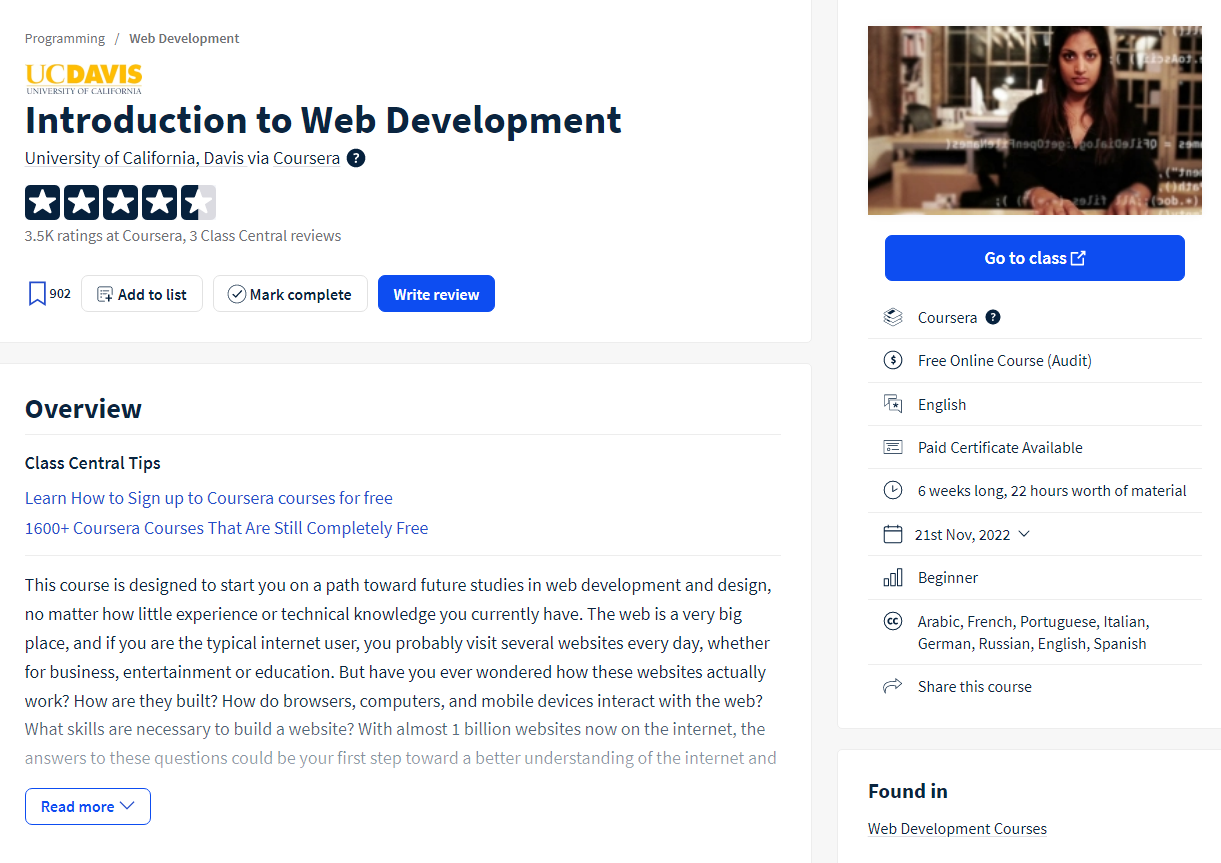
Task: Expand the 21st Nov, 2022 date dropdown
Action: point(1023,534)
